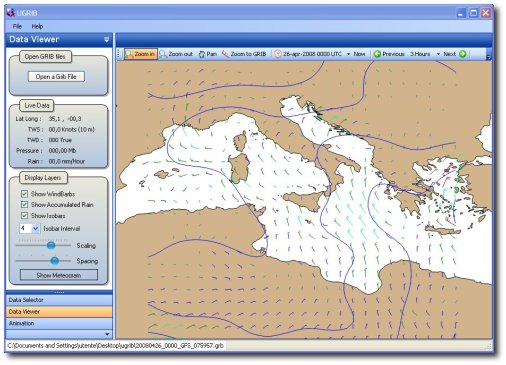Select the Zoom out magnifier tool
Screen dimensions: 506x365
(163, 54)
